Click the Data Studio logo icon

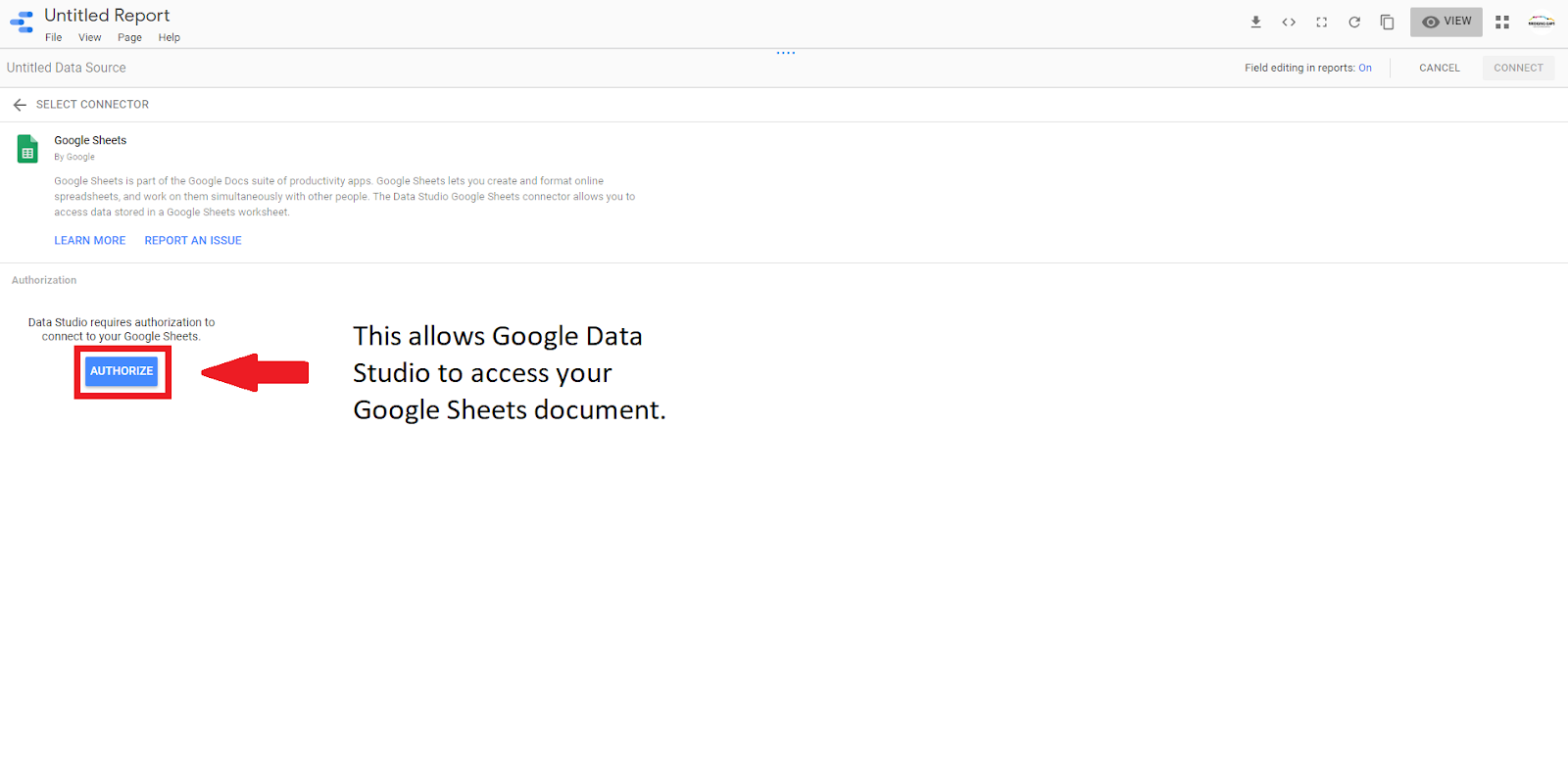(x=22, y=22)
